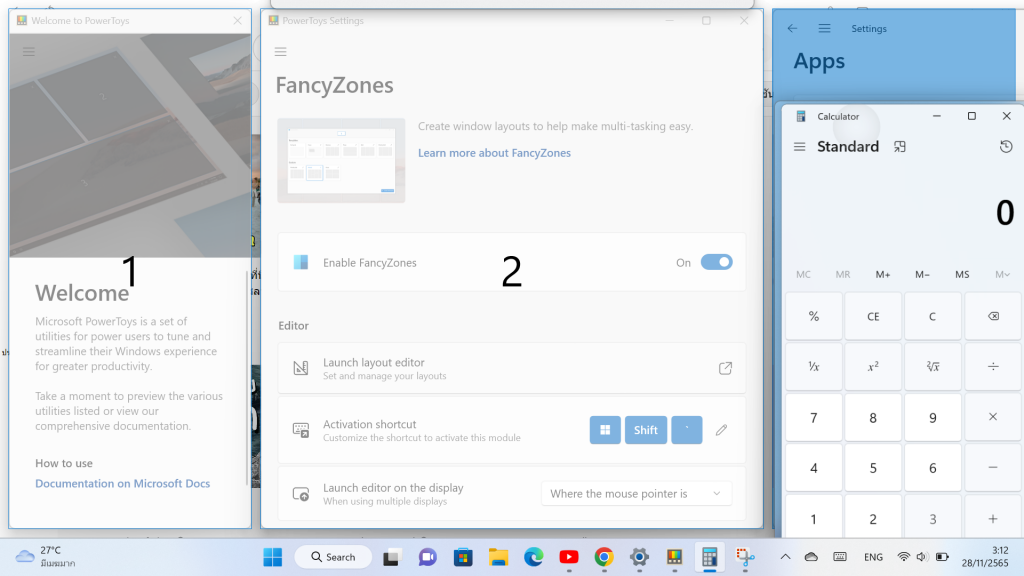Click Calculator's keep on top icon
The height and width of the screenshot is (576, 1024).
(x=900, y=147)
